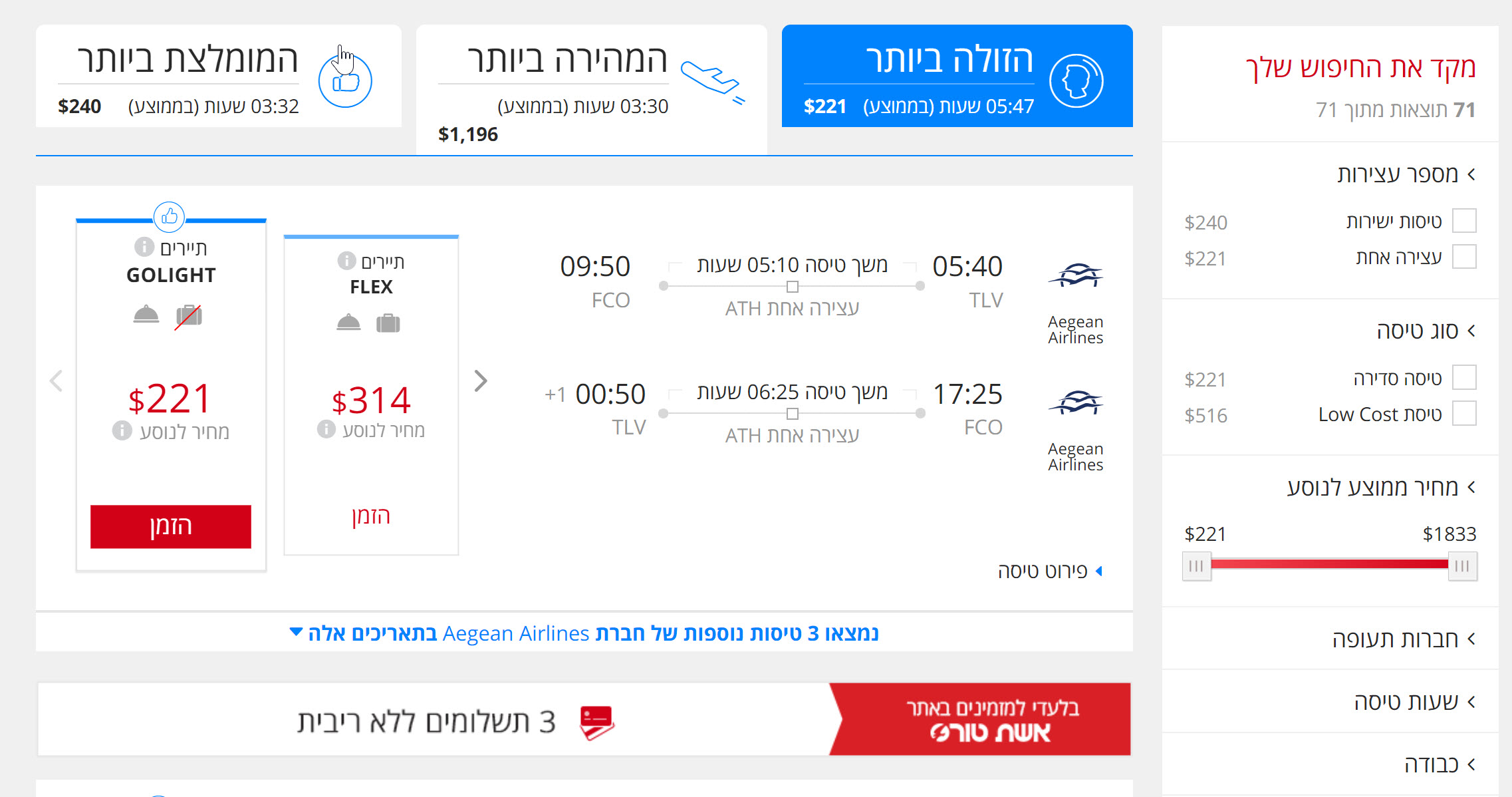Open the flight details link
This screenshot has width=1512, height=797.
[x=1050, y=571]
